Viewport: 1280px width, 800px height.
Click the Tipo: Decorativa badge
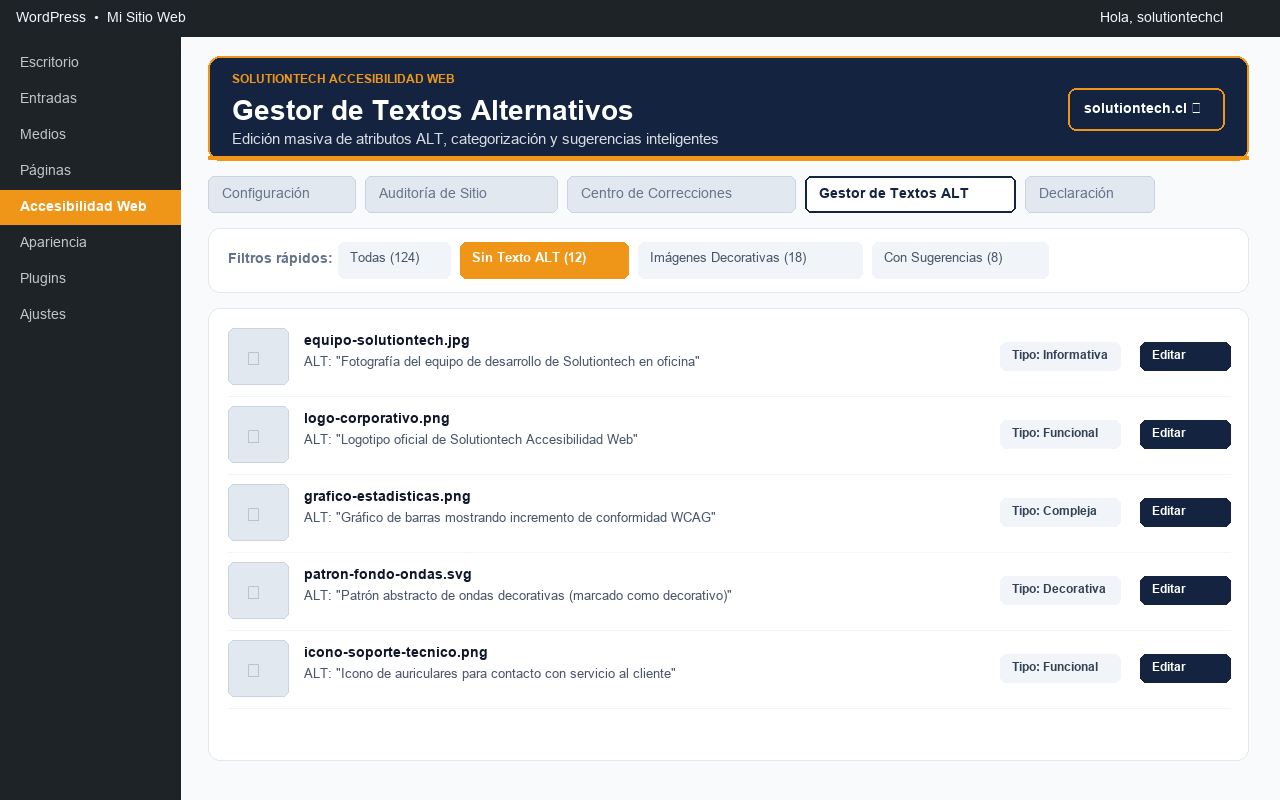(1060, 590)
